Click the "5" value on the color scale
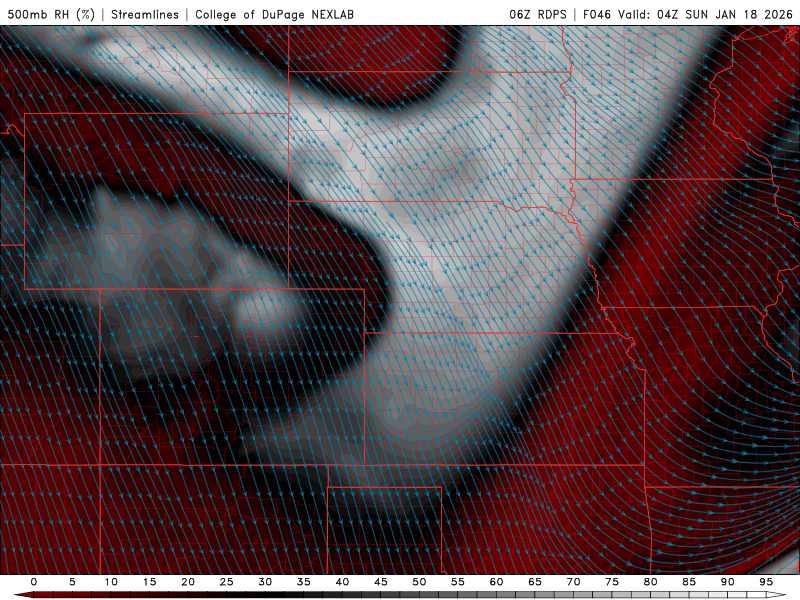 pos(72,582)
